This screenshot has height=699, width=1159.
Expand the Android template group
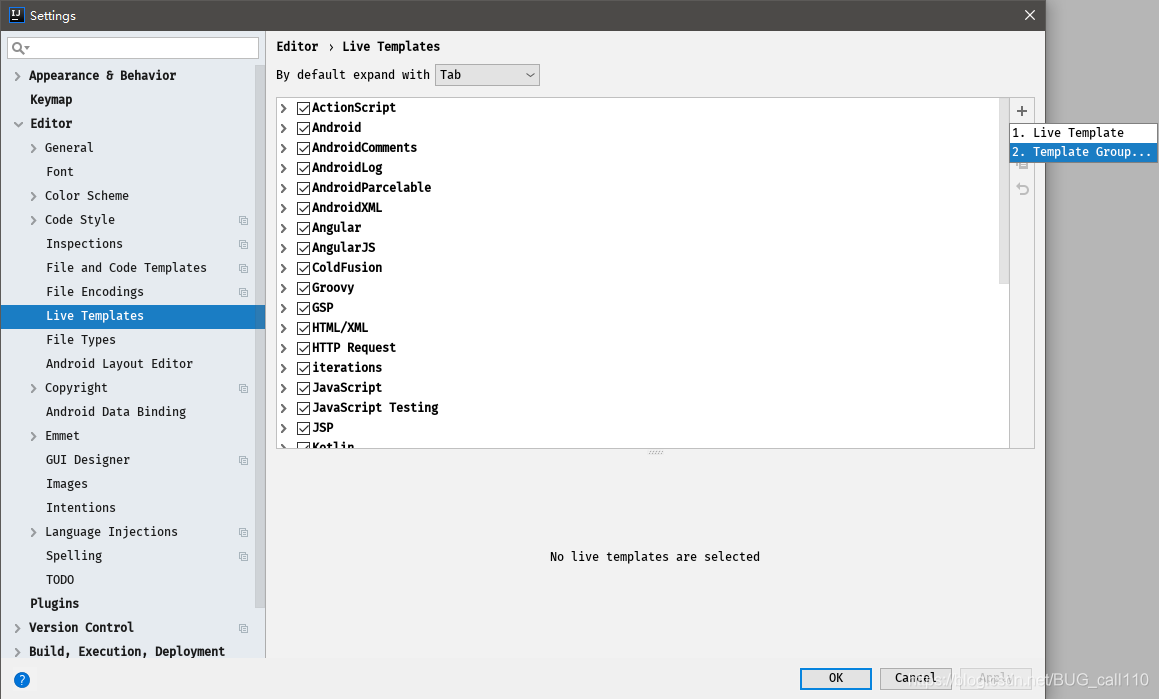click(x=284, y=127)
